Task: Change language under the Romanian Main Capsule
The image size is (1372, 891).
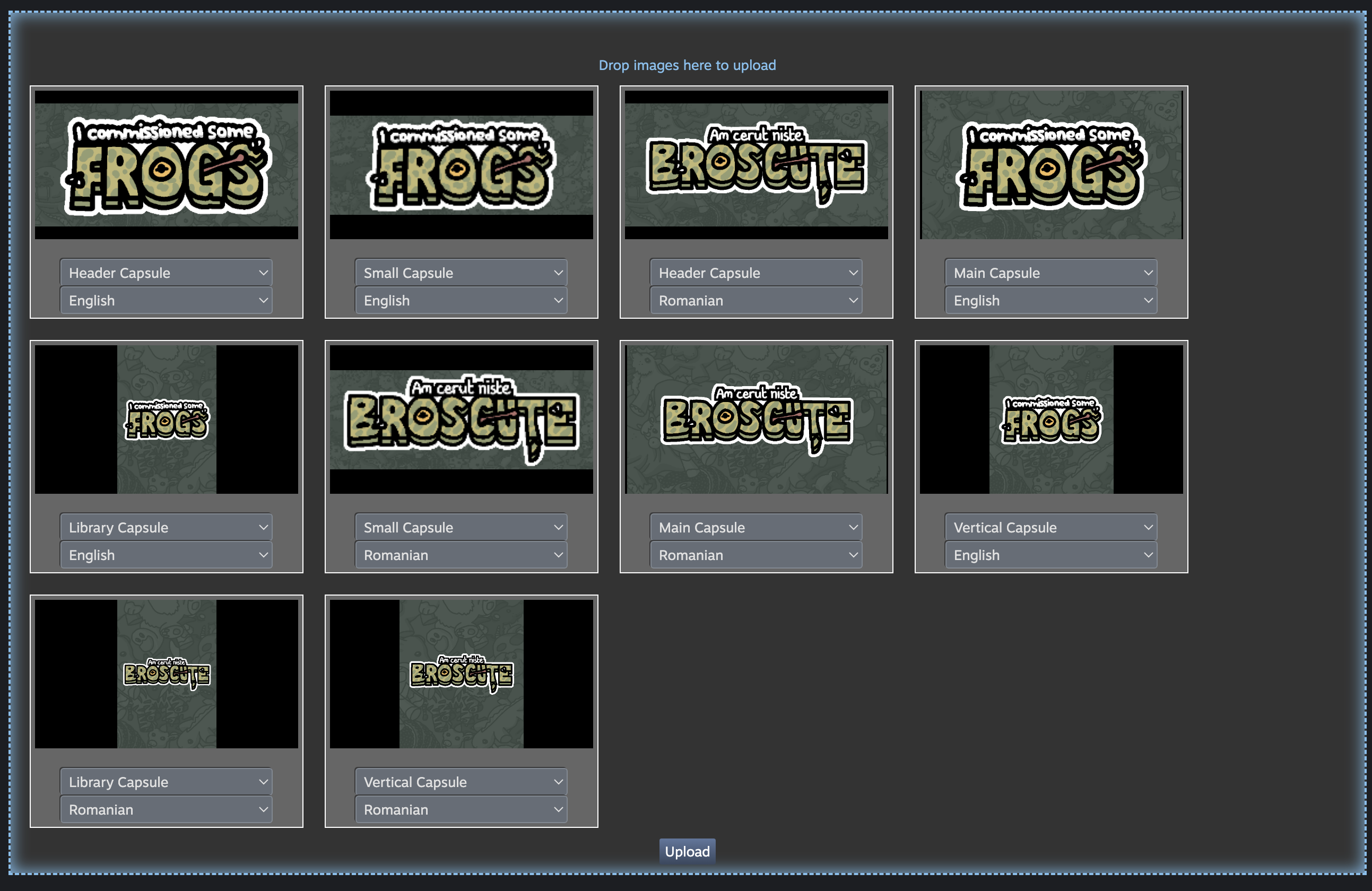Action: tap(756, 555)
